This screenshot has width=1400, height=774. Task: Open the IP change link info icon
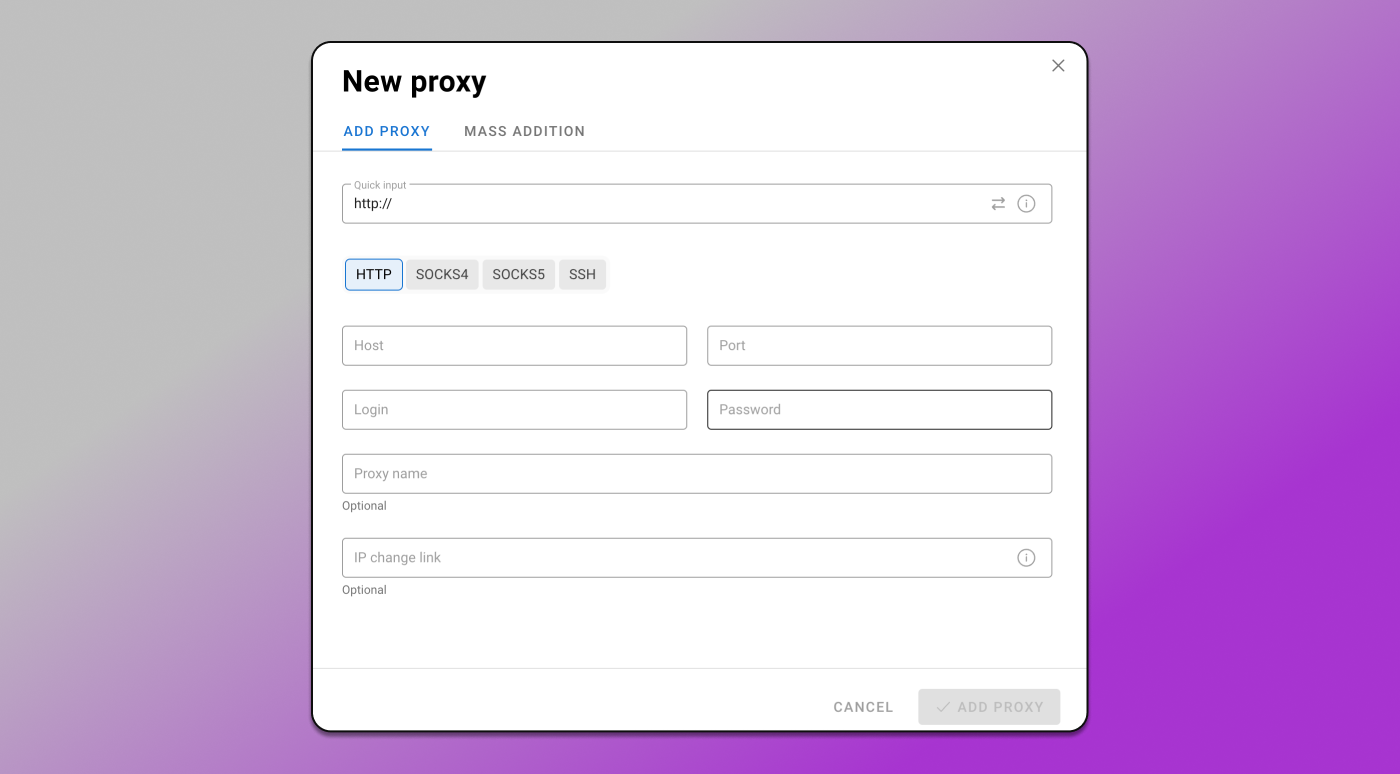(x=1026, y=558)
